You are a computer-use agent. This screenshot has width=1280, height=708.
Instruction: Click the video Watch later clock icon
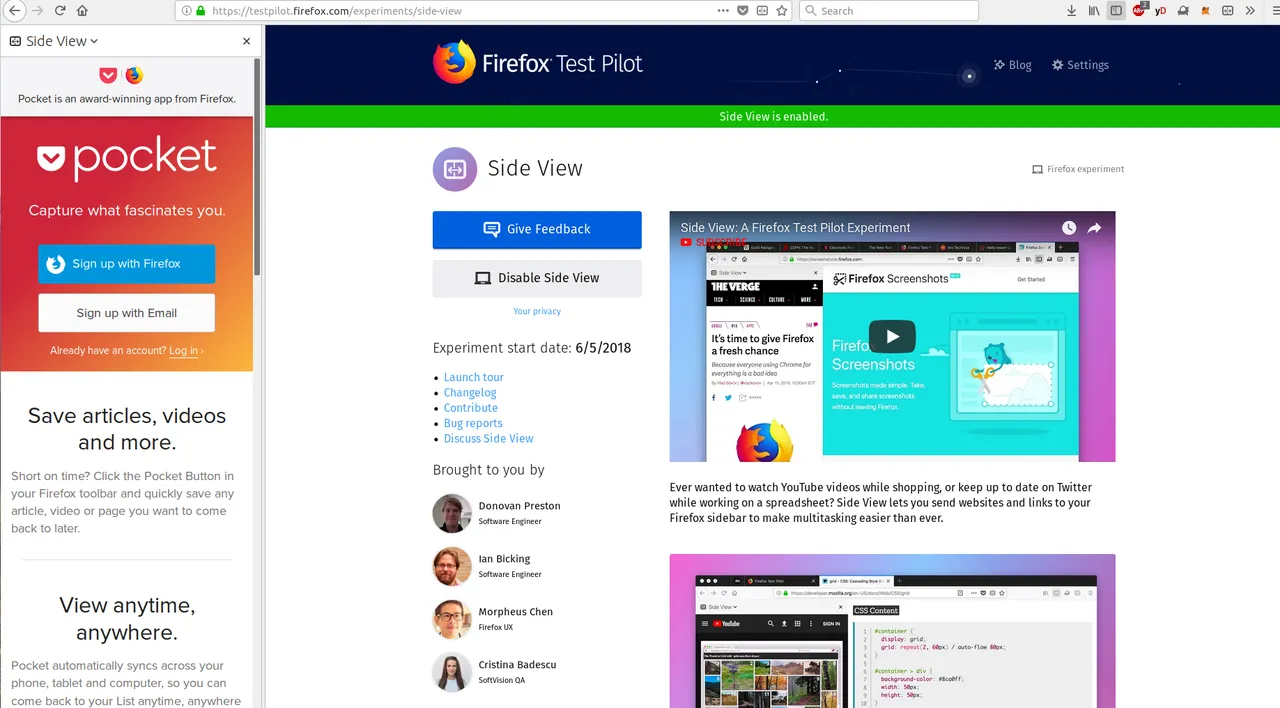click(1069, 228)
